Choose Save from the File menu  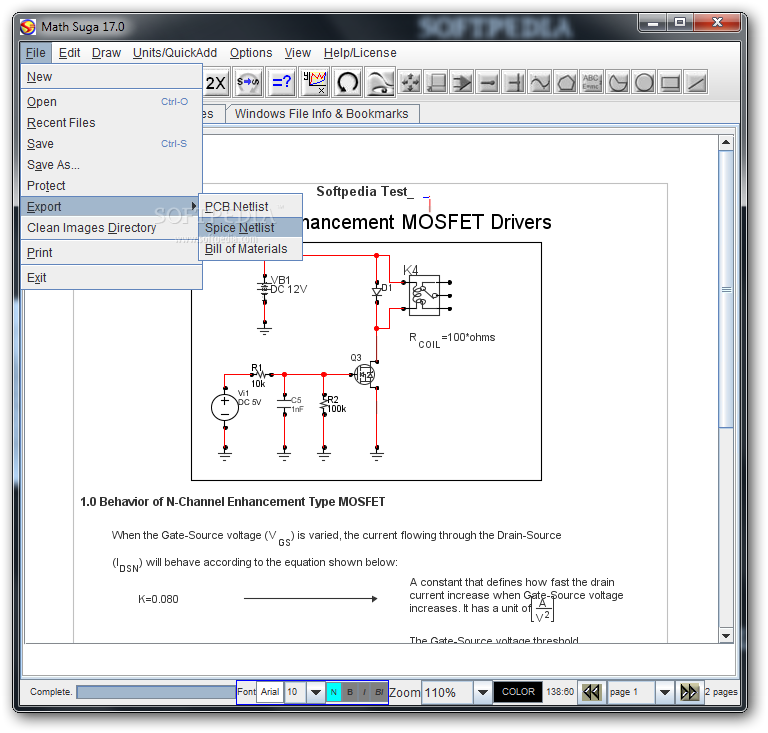111,144
